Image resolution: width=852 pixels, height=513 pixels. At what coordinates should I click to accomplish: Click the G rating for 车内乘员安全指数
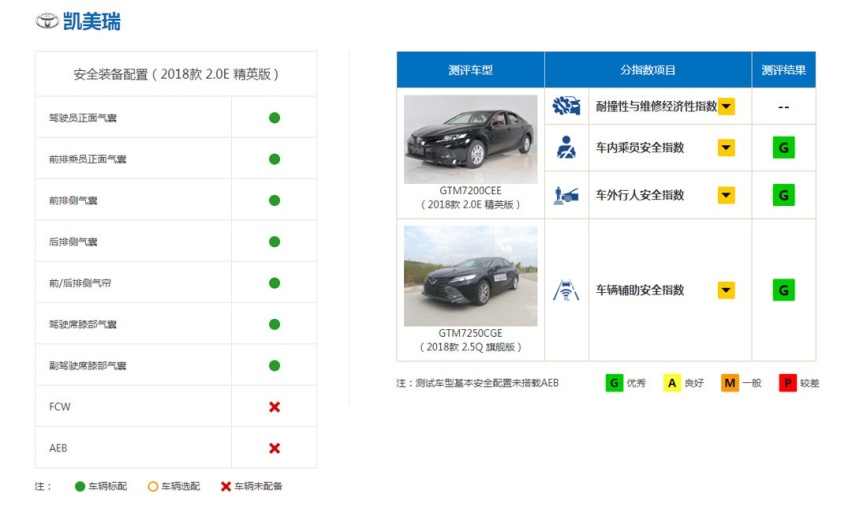(784, 148)
